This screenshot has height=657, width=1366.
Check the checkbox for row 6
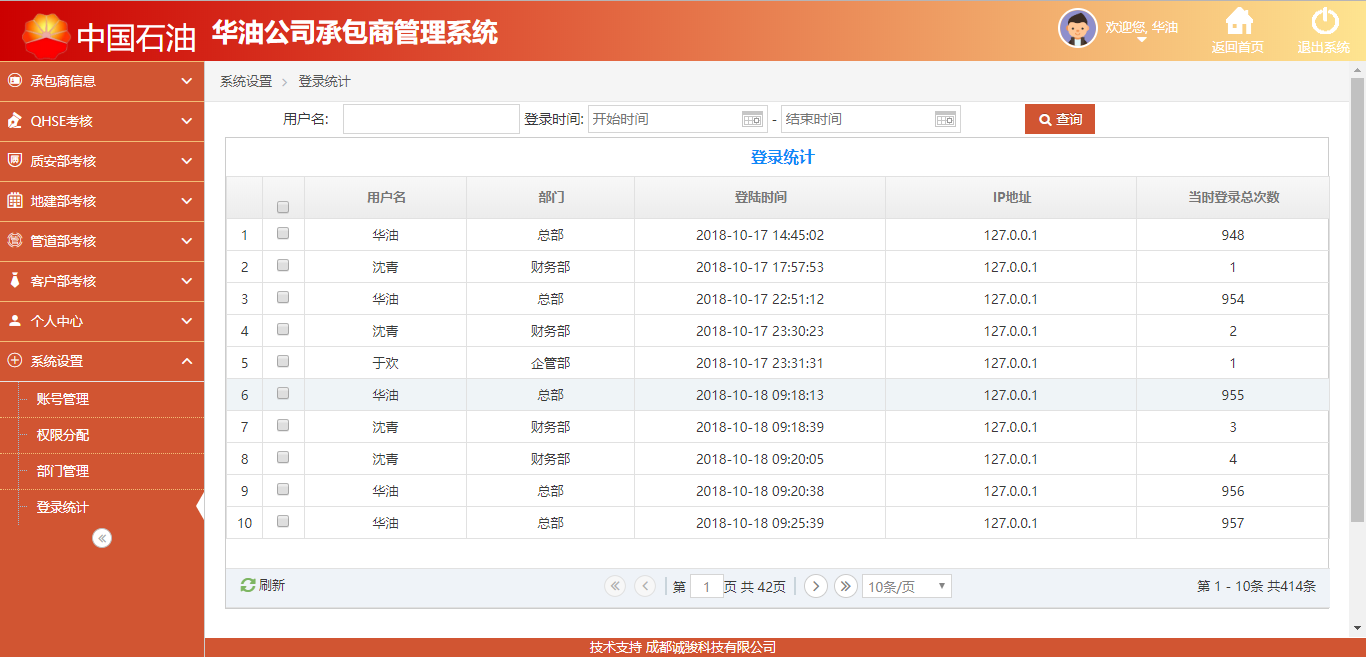pos(283,393)
